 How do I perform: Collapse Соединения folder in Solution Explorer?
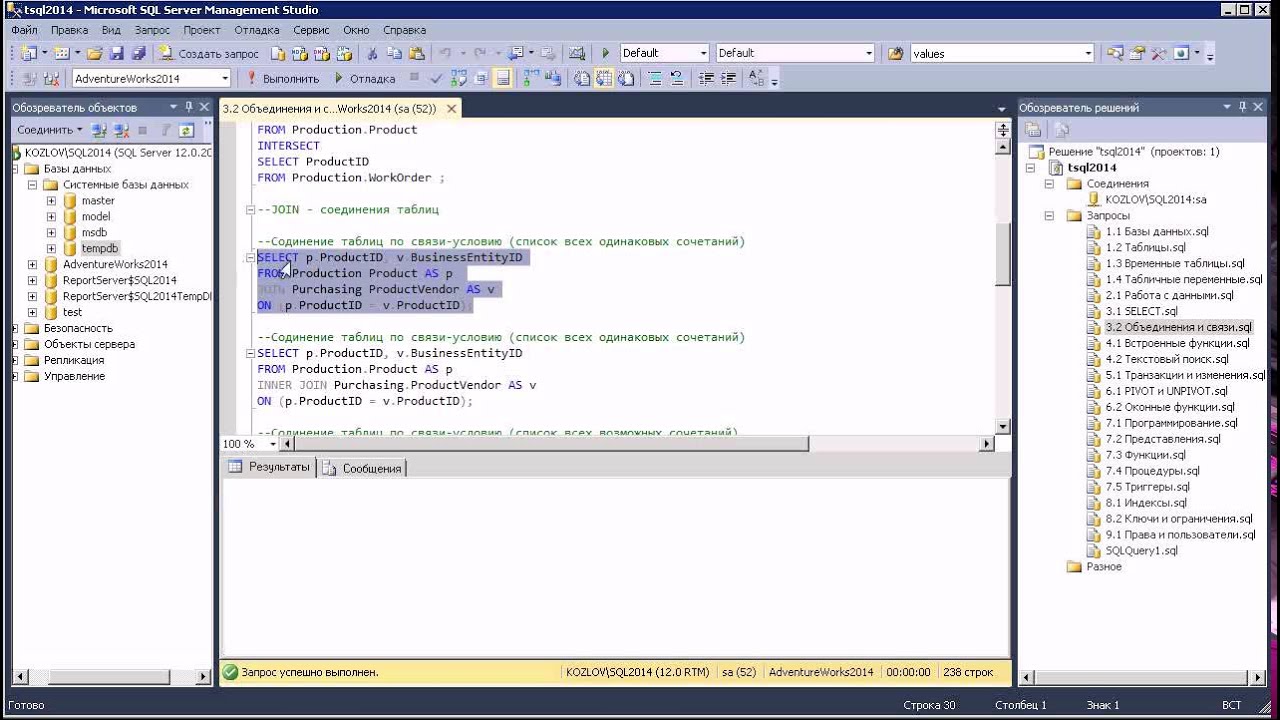coord(1050,184)
